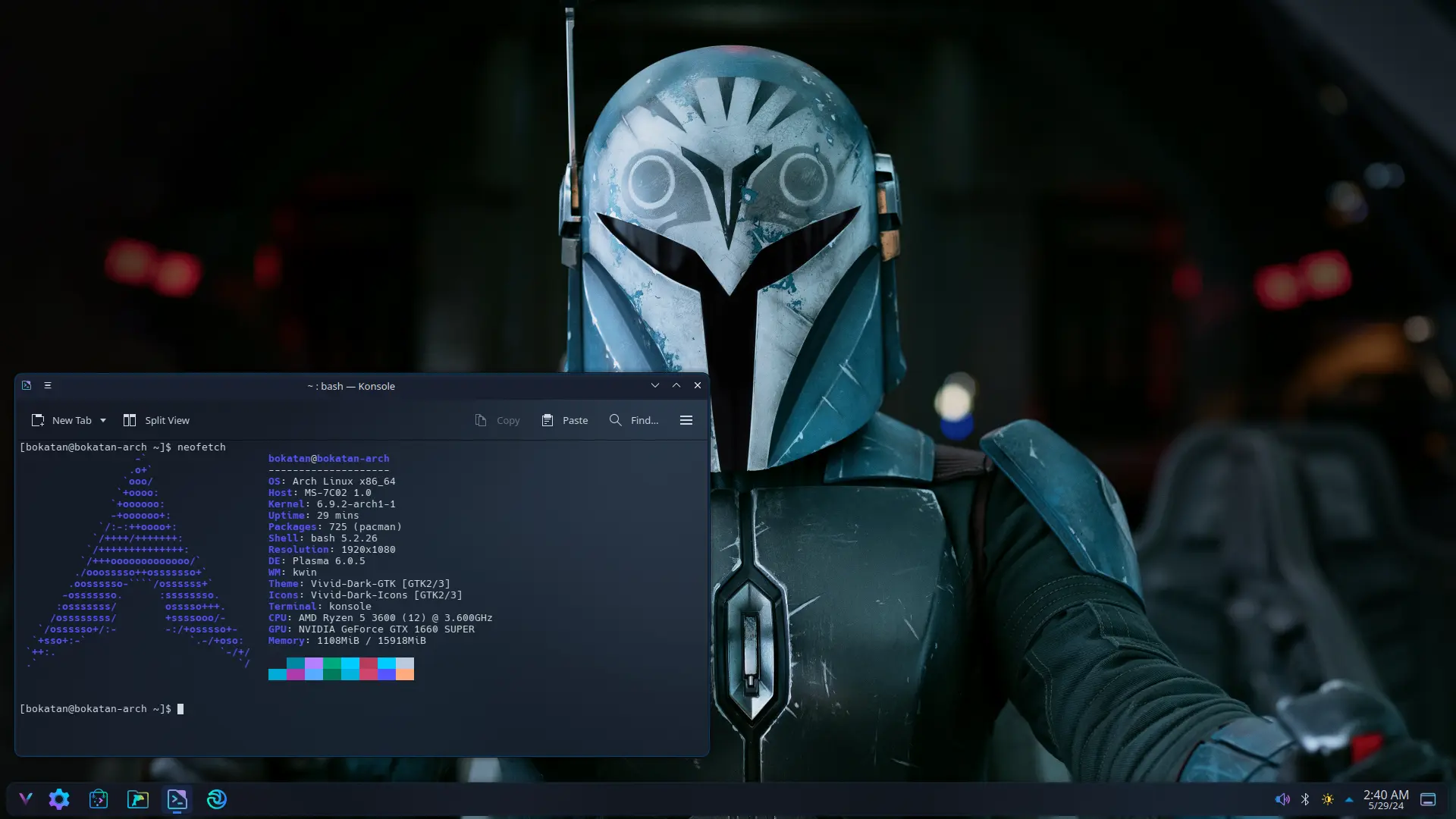Open System Settings gear in the taskbar
The image size is (1456, 819).
pyautogui.click(x=59, y=799)
